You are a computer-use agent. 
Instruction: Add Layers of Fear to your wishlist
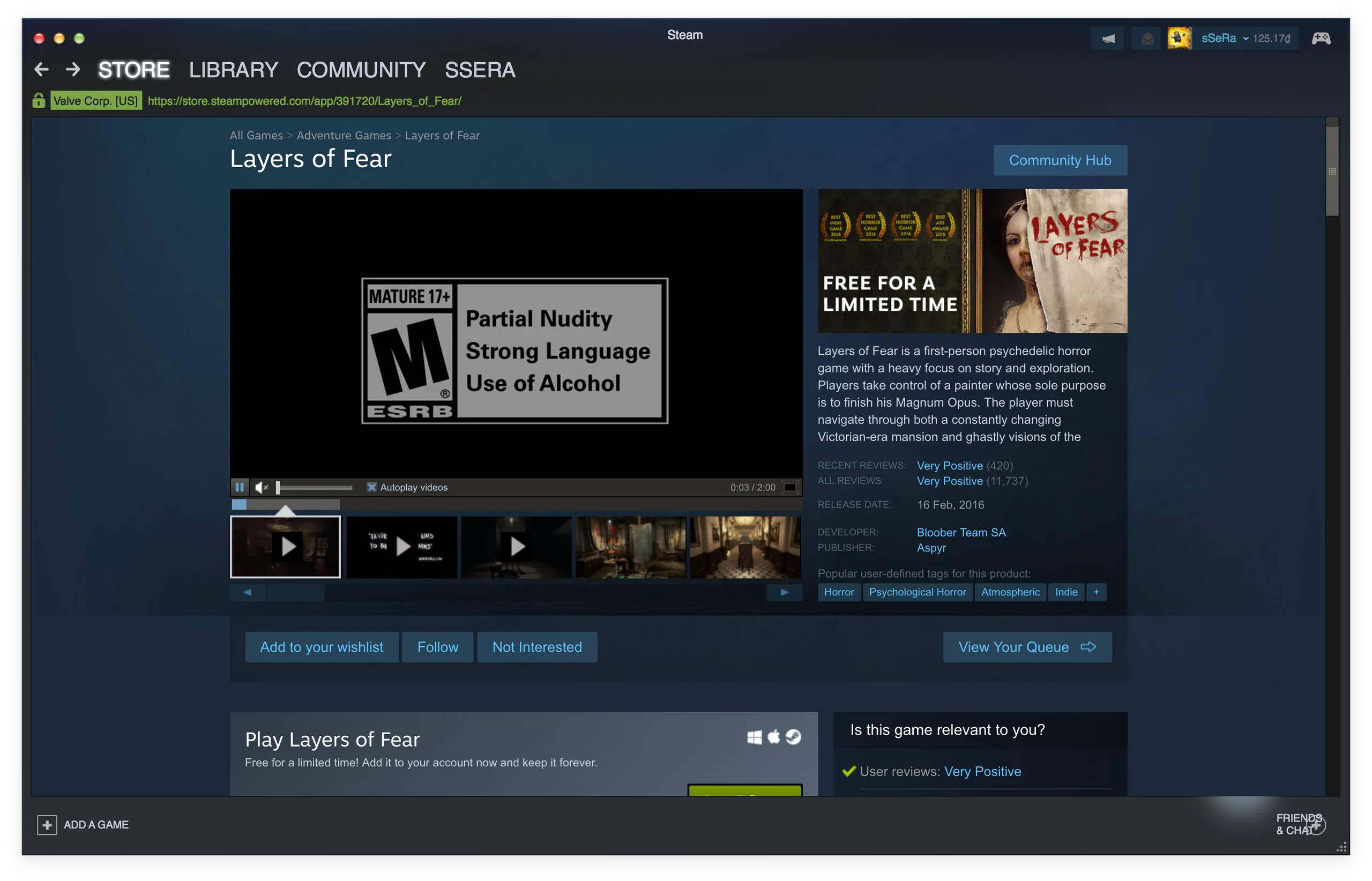click(x=322, y=647)
